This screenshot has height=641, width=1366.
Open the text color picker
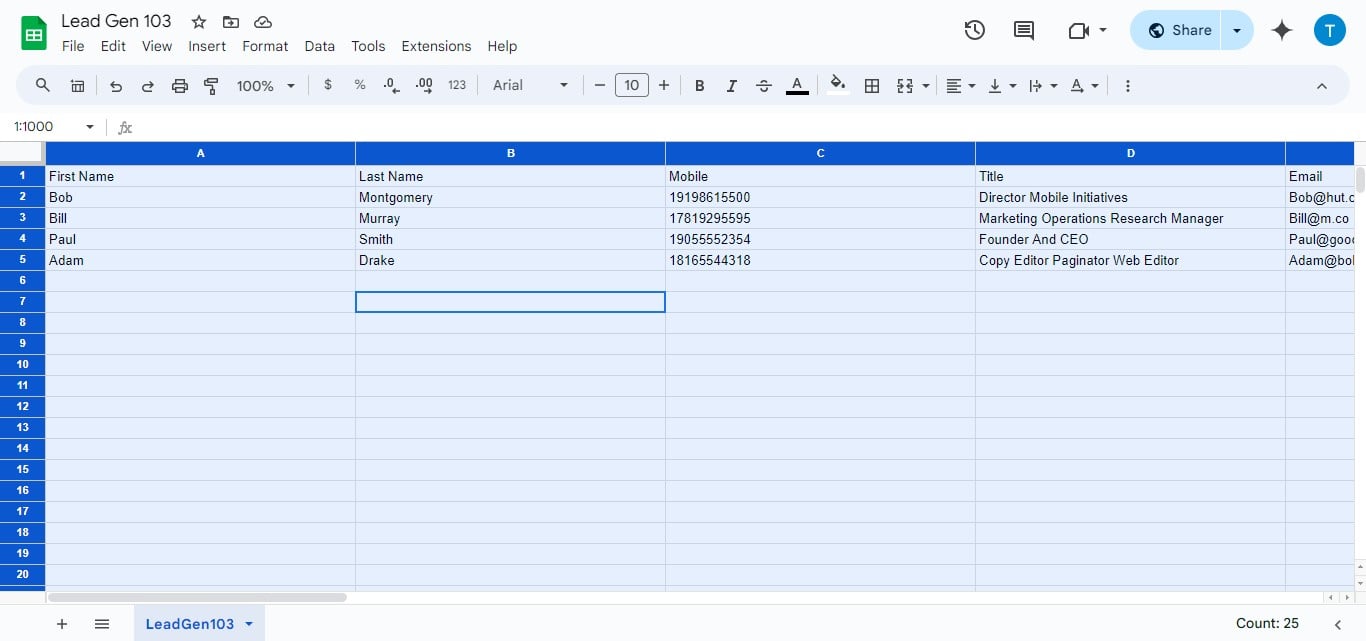[x=797, y=85]
